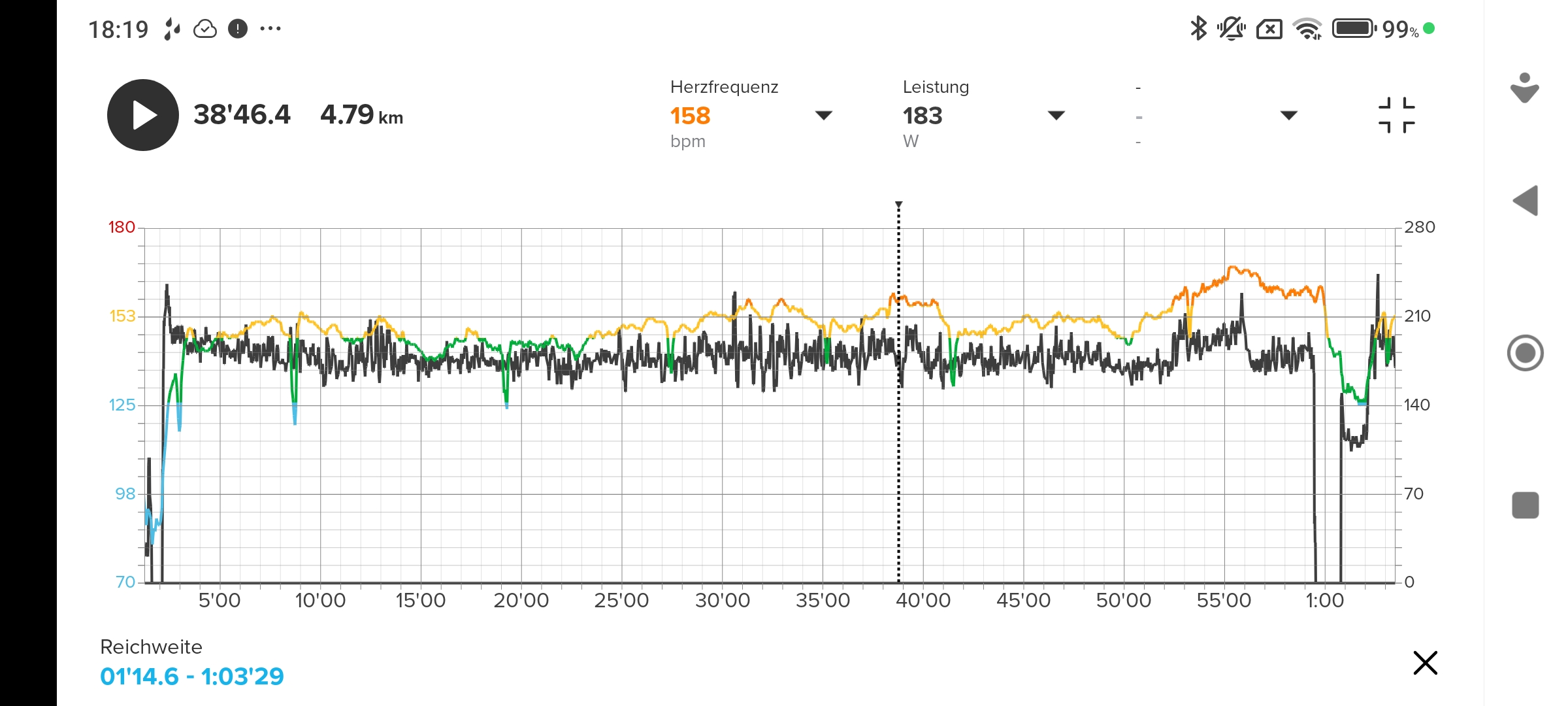
Task: Tap the distance 4.79 km
Action: point(361,115)
